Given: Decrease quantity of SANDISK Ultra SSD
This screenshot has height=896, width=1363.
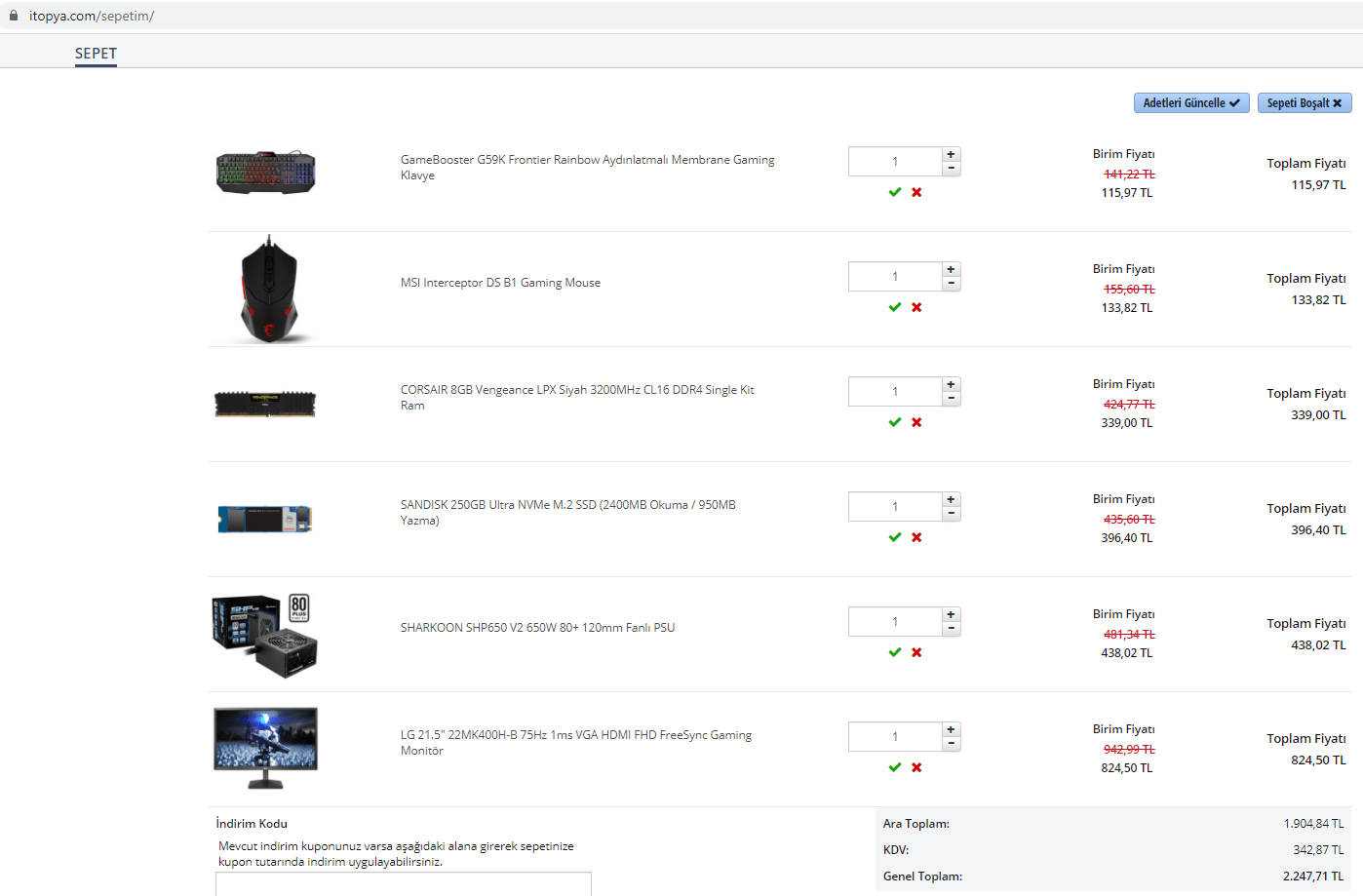Looking at the screenshot, I should pyautogui.click(x=952, y=514).
